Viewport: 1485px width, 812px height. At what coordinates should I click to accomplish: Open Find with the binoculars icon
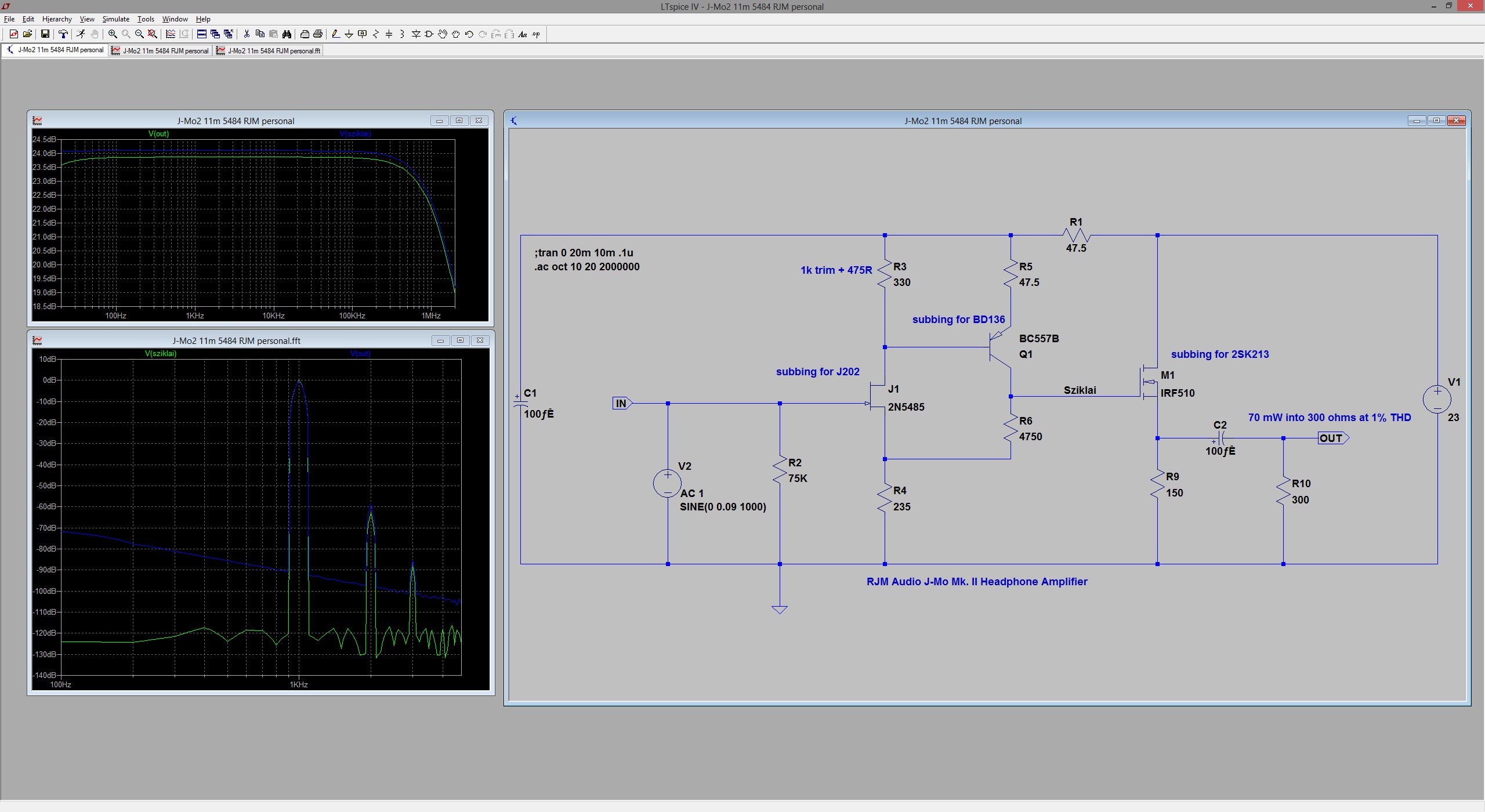[x=287, y=34]
